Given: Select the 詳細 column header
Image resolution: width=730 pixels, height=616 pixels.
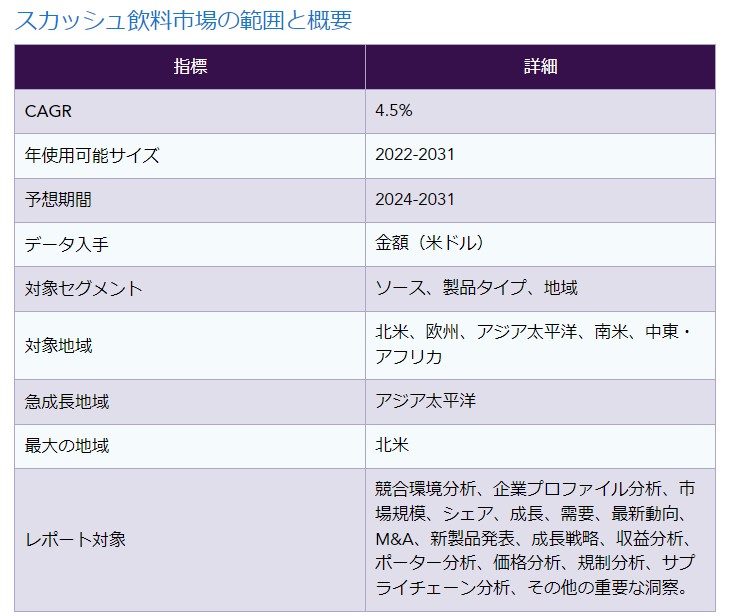Looking at the screenshot, I should (540, 67).
